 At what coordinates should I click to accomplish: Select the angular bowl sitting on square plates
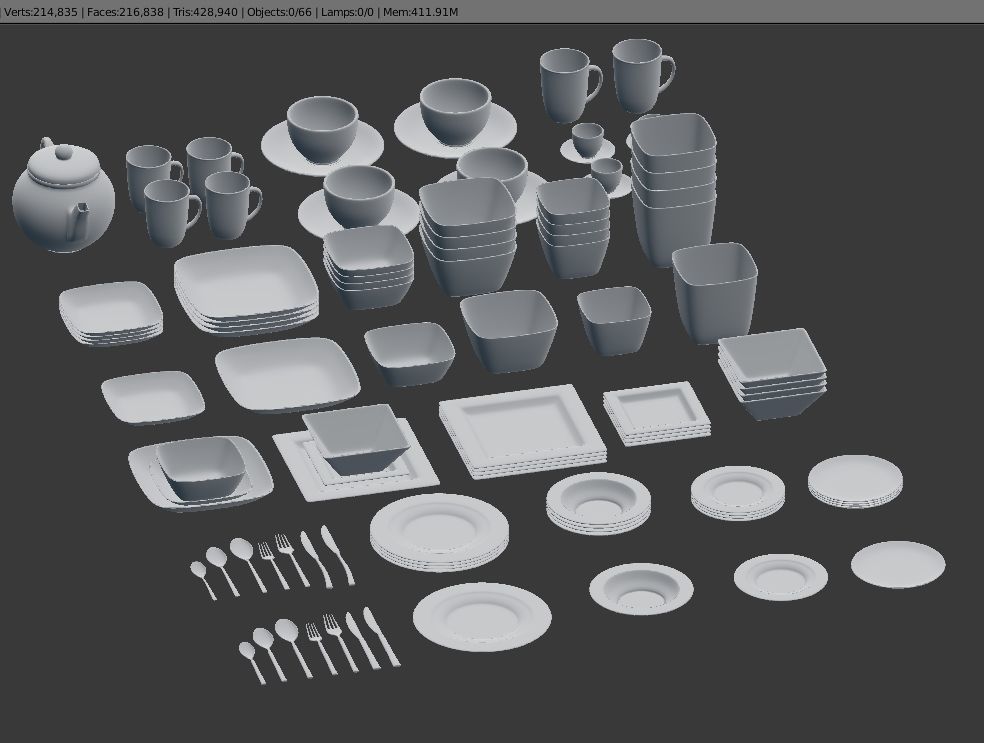coord(356,438)
